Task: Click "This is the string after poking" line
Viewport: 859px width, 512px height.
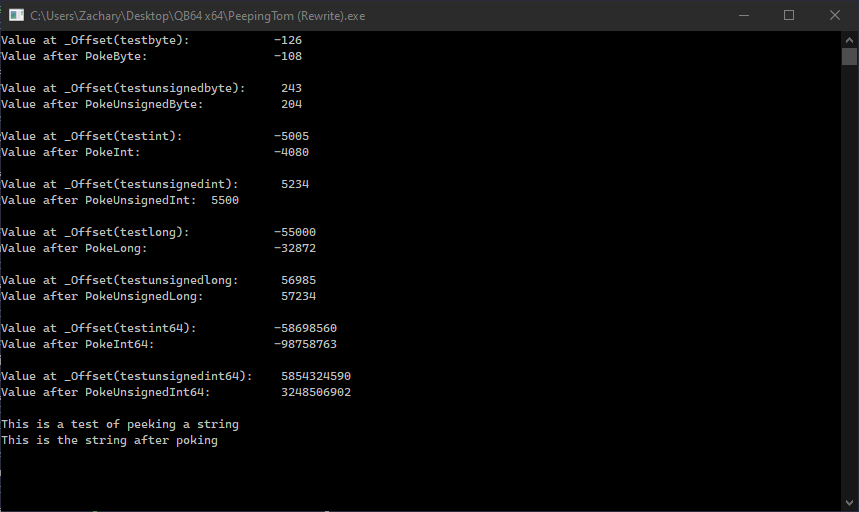Action: (109, 440)
